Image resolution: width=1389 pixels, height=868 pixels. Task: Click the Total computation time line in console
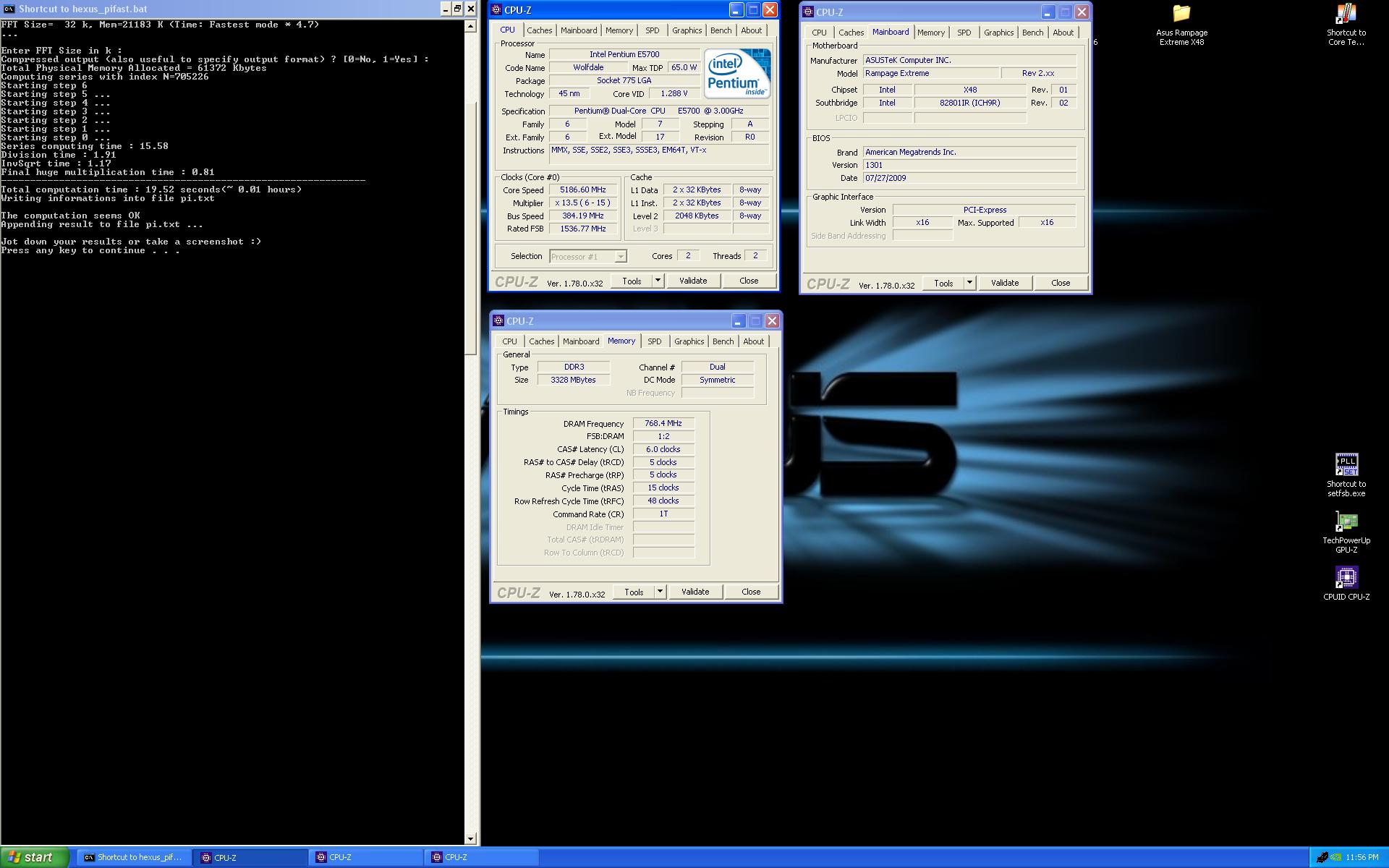click(x=151, y=190)
